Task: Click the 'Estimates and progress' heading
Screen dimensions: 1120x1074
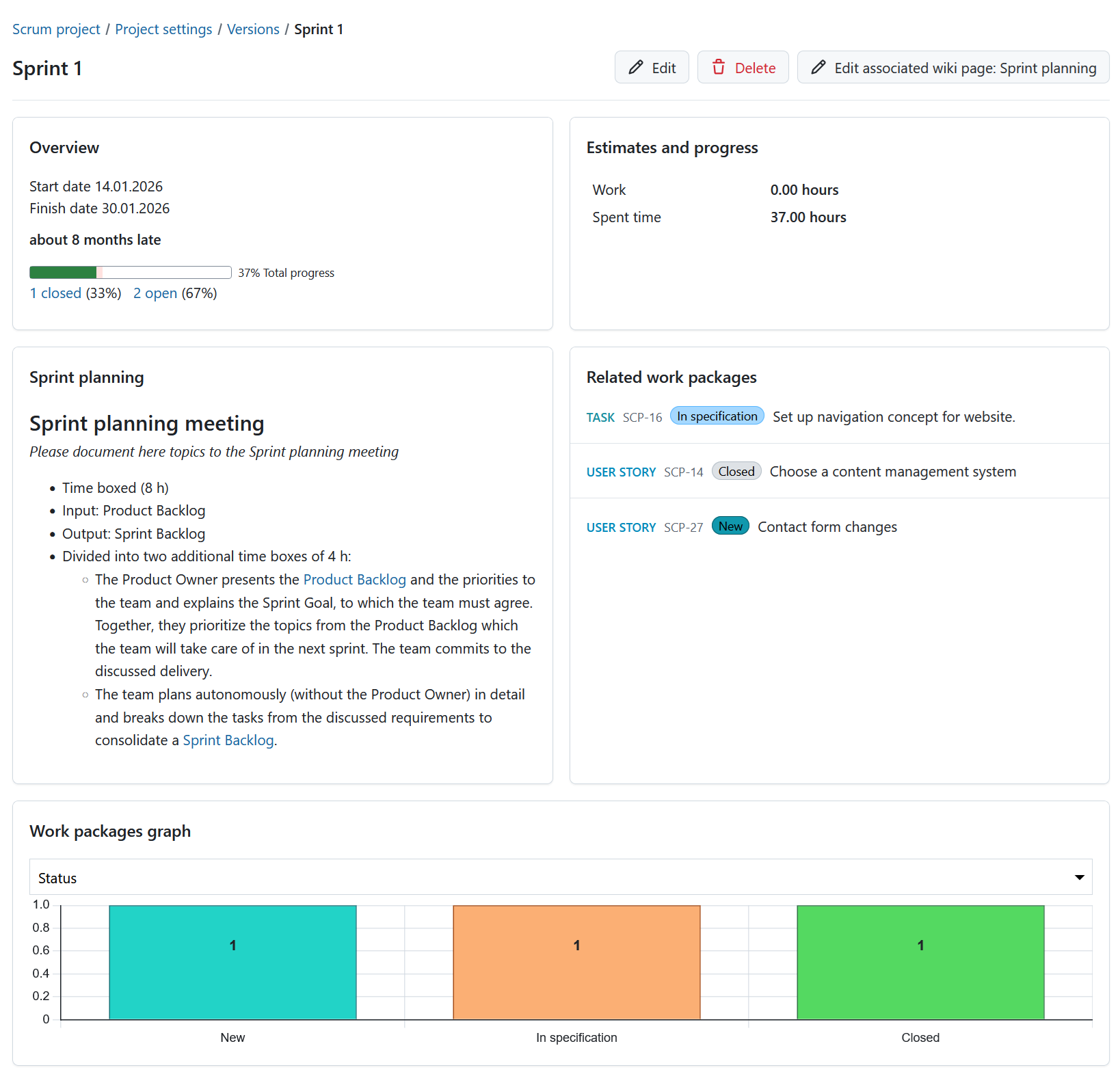Action: pyautogui.click(x=672, y=148)
